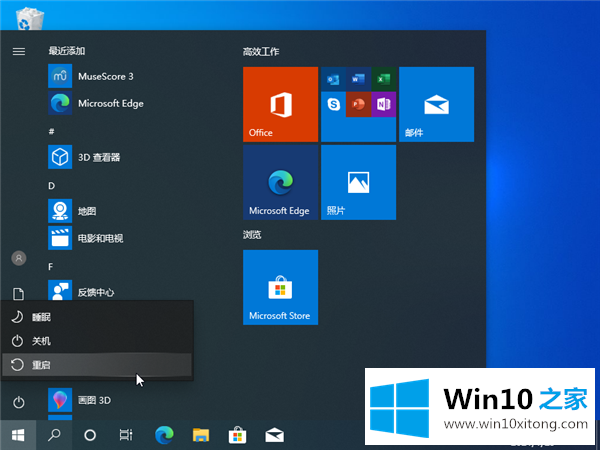Open Cortana circle on taskbar
The height and width of the screenshot is (450, 600).
coord(90,435)
